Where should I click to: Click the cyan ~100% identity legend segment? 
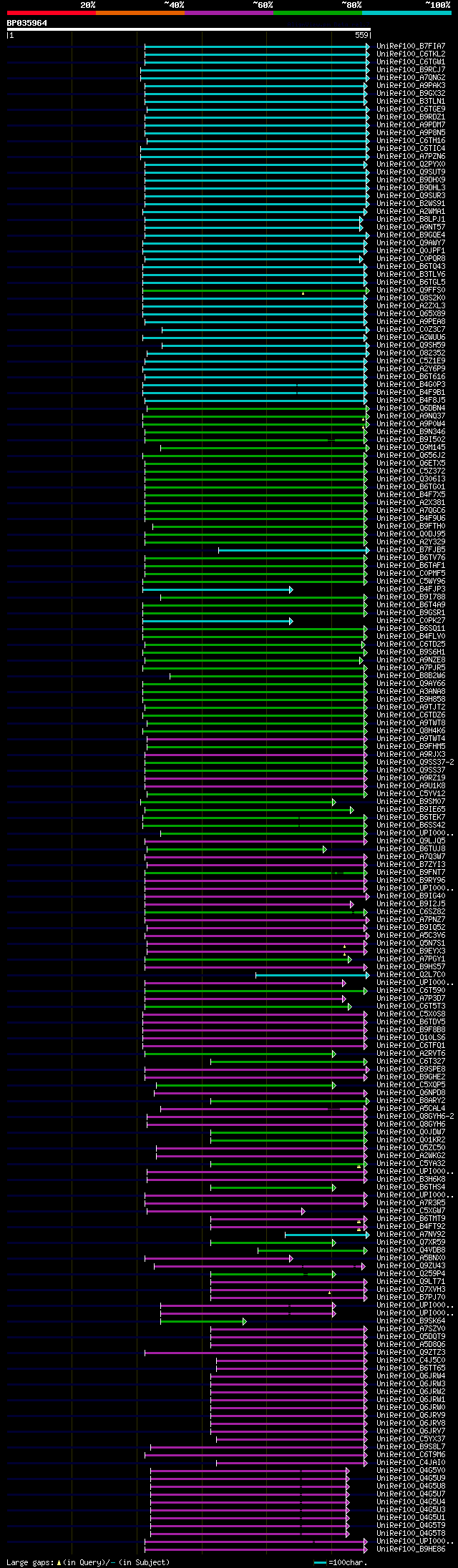(406, 13)
